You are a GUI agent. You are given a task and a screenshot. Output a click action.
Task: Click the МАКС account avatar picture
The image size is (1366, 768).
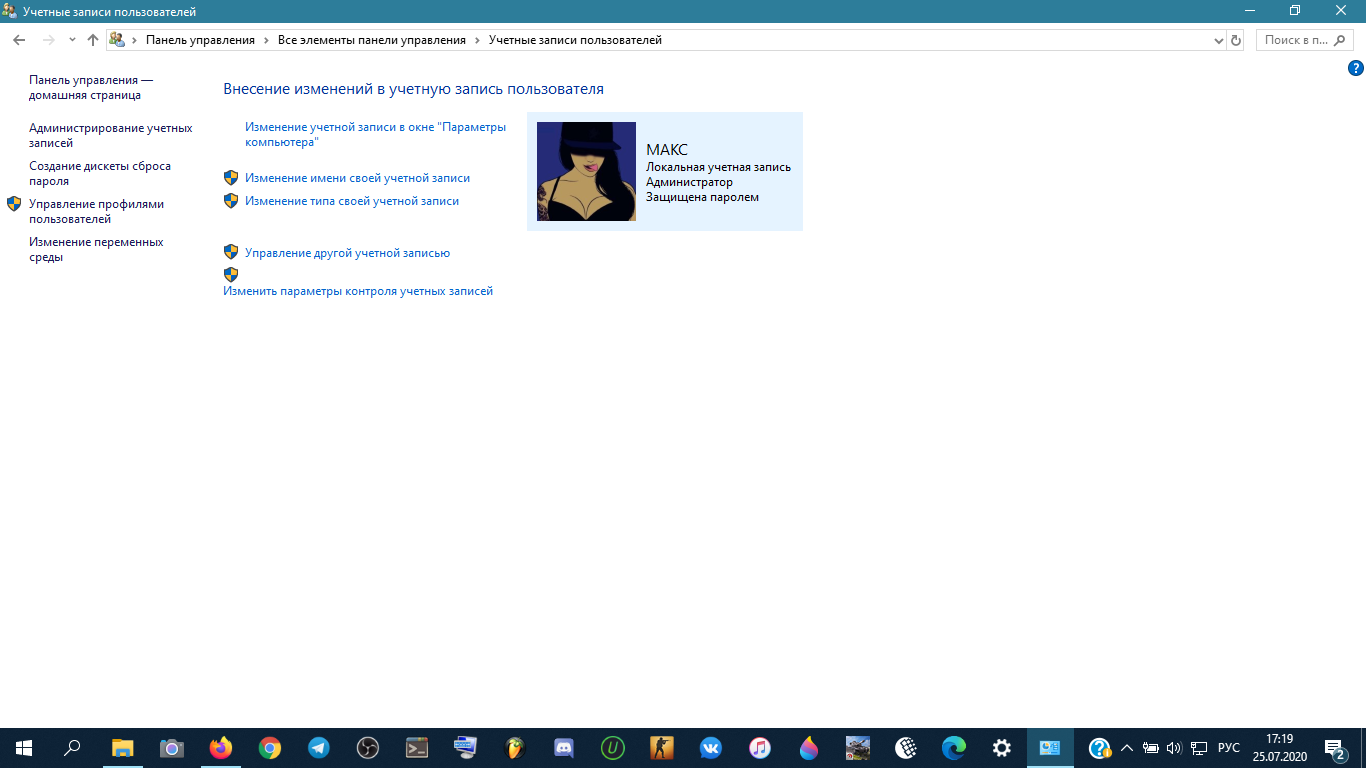click(586, 171)
